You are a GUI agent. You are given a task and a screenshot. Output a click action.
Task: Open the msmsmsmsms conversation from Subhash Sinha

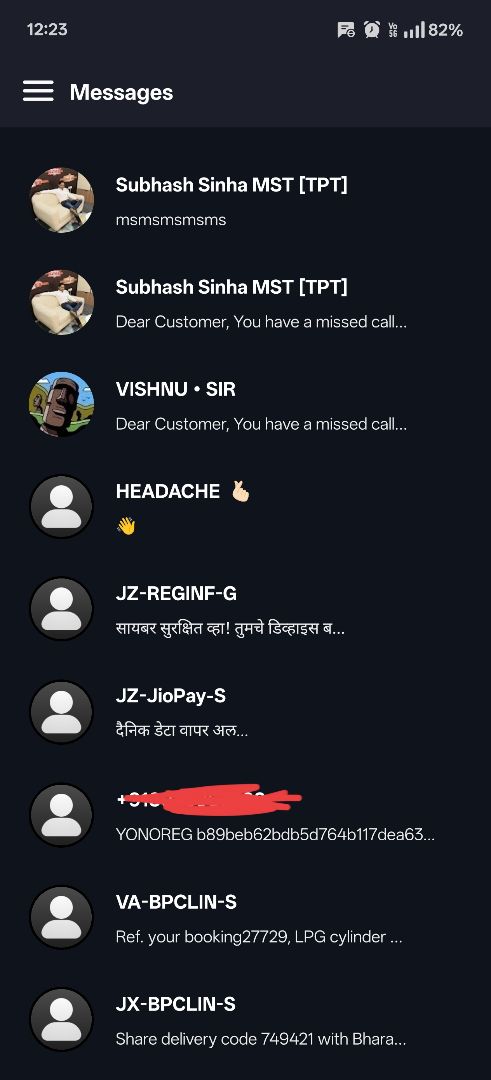(245, 200)
